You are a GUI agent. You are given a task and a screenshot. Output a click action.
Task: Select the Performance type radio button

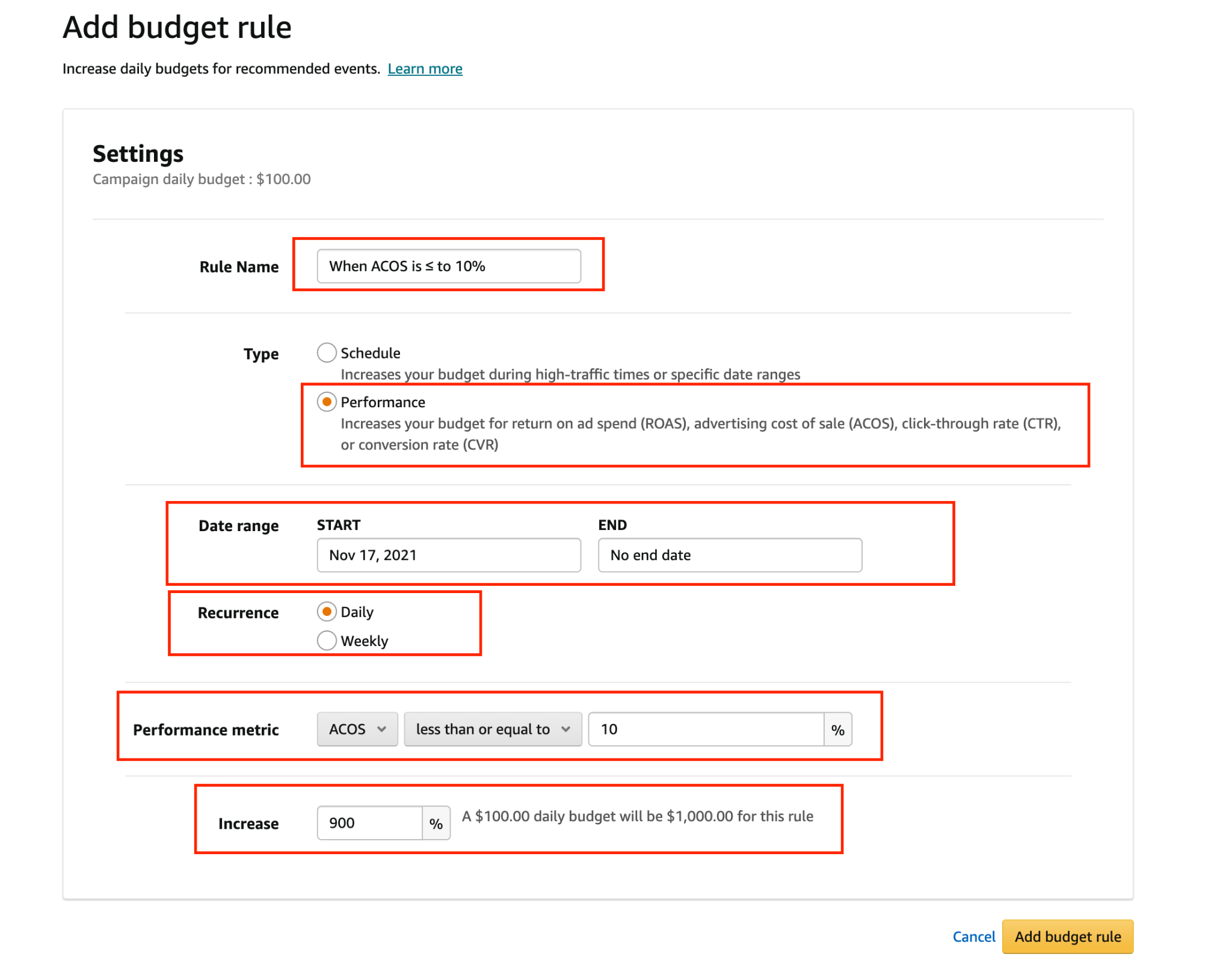pyautogui.click(x=326, y=402)
